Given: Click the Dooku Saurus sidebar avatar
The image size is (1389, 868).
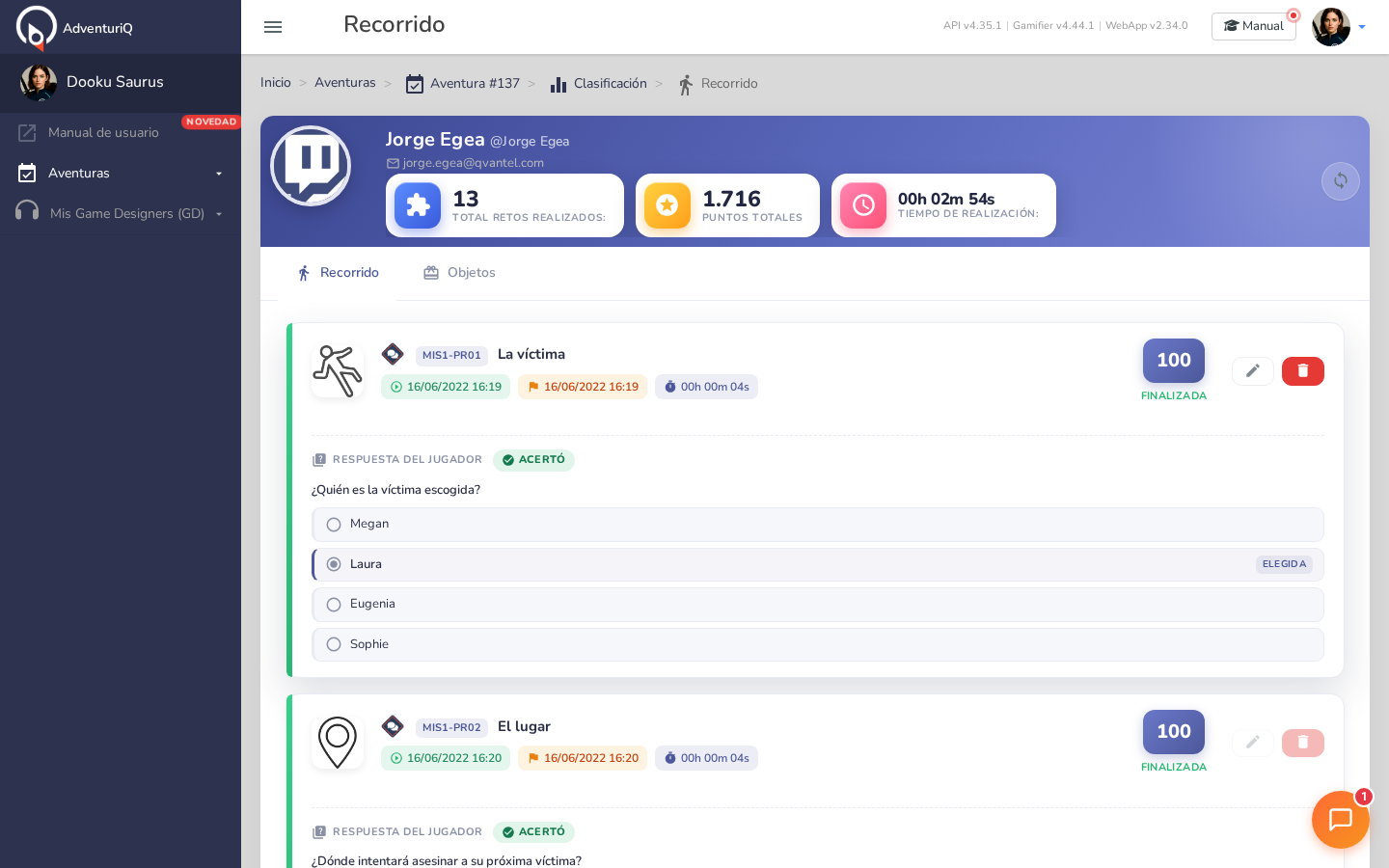Looking at the screenshot, I should 39,83.
